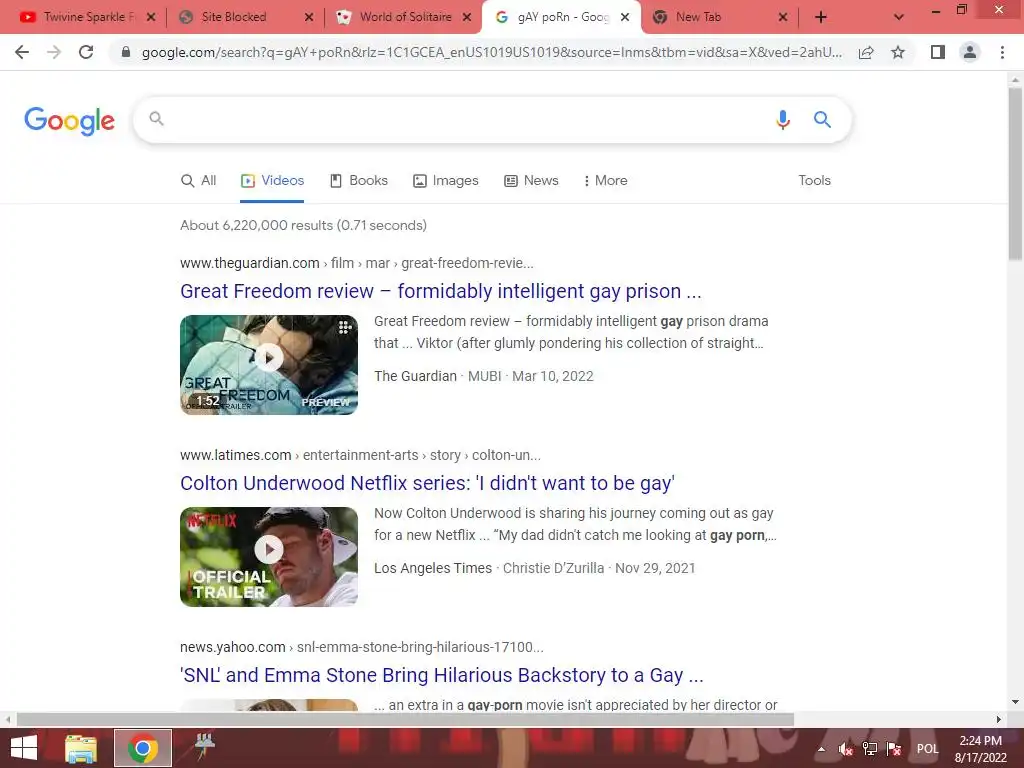The width and height of the screenshot is (1024, 768).
Task: Open the Chrome profile avatar
Action: 970,52
